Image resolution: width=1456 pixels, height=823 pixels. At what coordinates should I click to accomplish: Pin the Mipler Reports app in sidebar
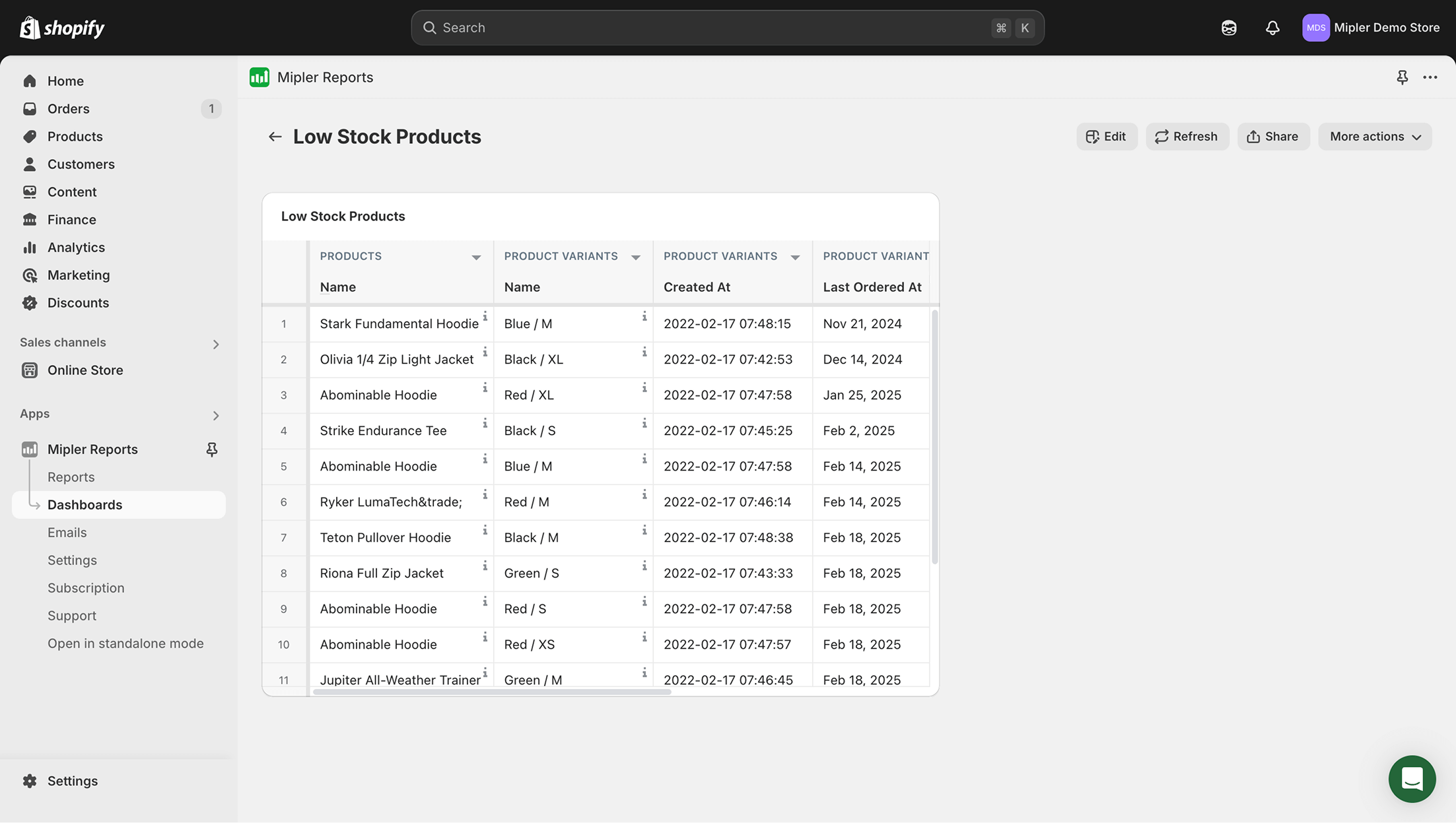(x=212, y=449)
